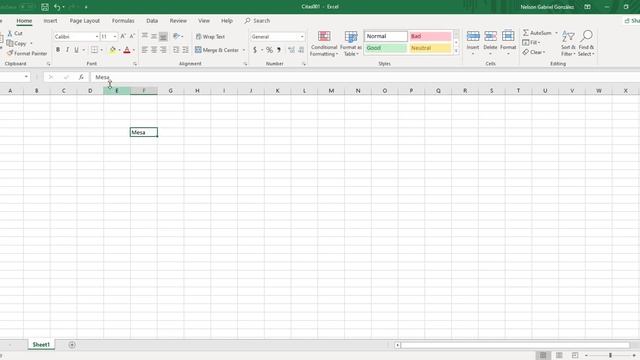
Task: Open the font name Calibri dropdown
Action: pyautogui.click(x=97, y=37)
